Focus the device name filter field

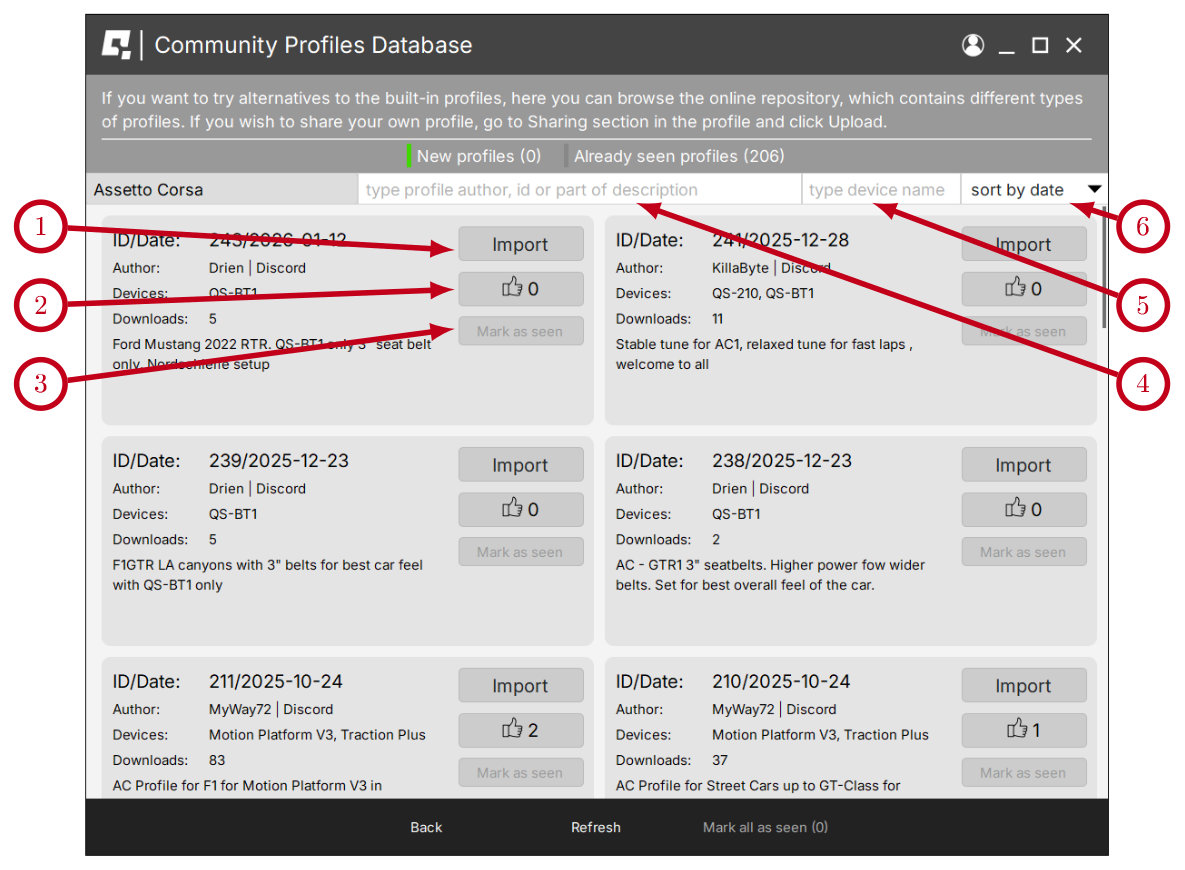coord(879,190)
